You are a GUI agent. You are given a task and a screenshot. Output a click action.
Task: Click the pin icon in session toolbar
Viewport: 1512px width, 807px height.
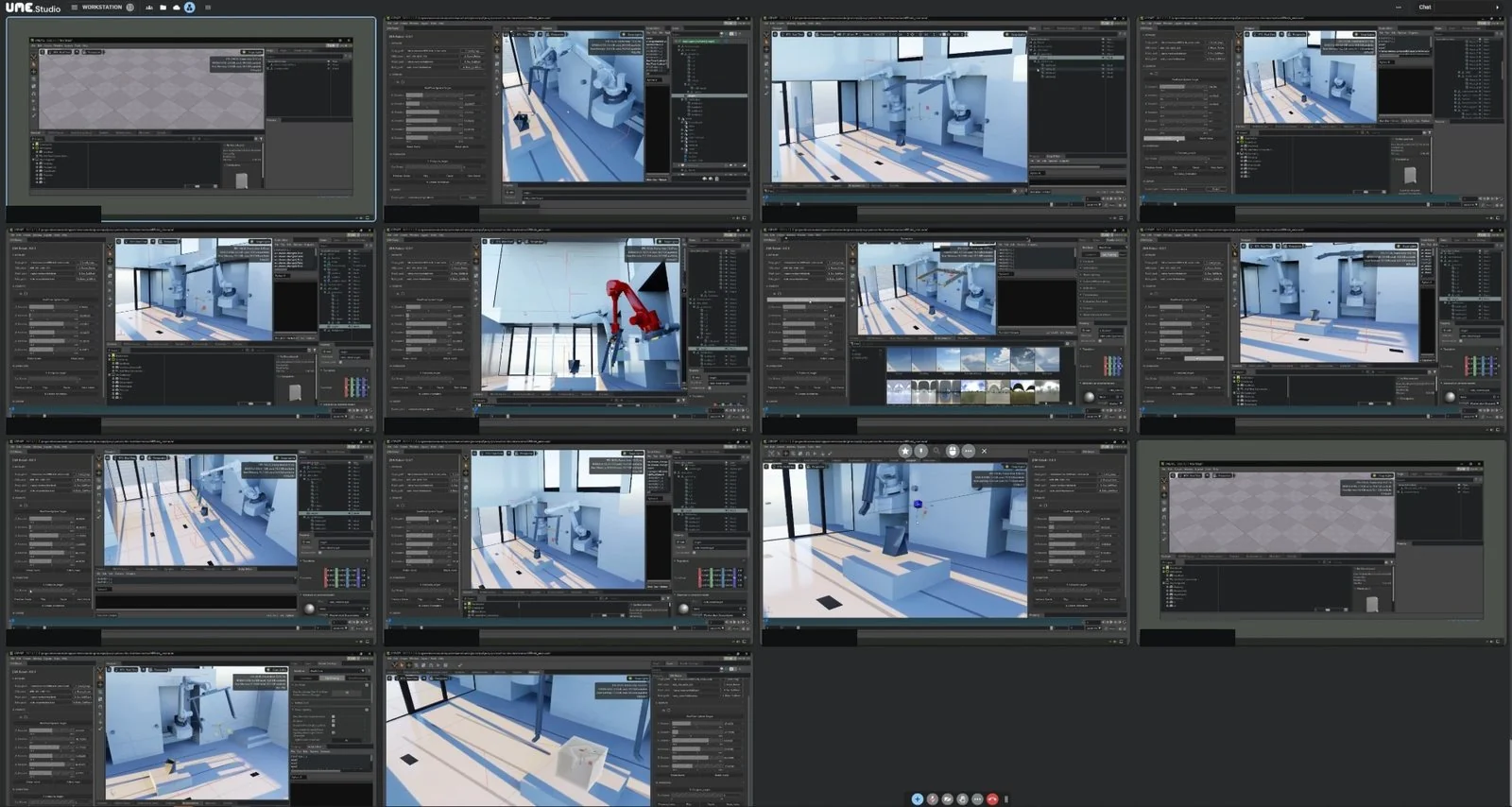920,451
